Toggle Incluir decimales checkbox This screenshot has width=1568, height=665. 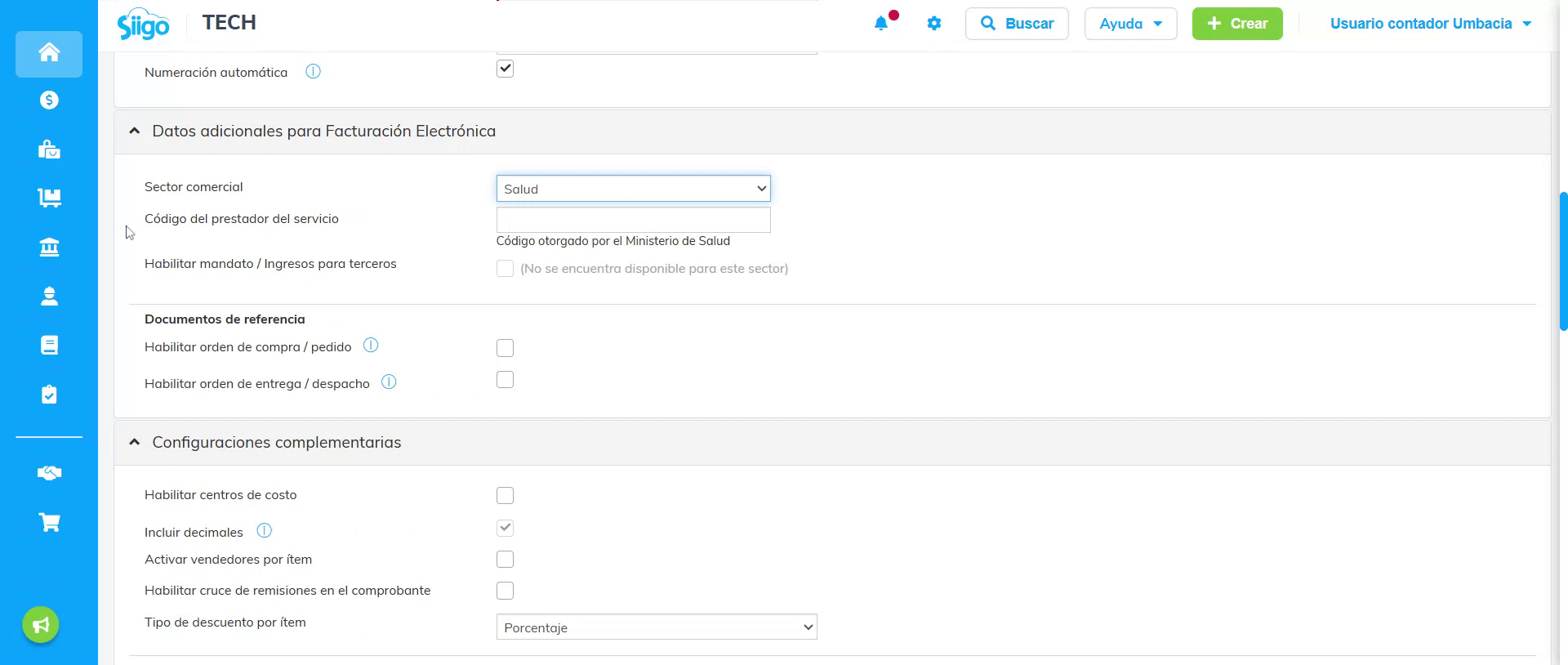point(505,528)
